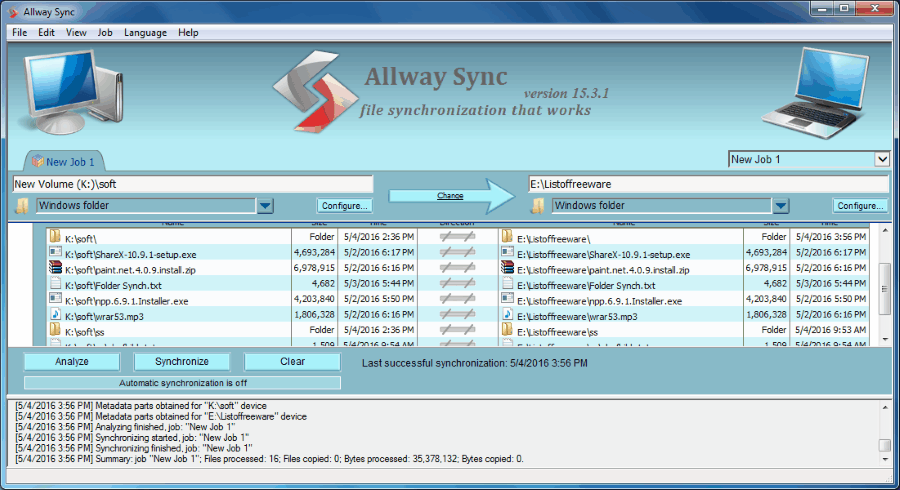Image resolution: width=900 pixels, height=490 pixels.
Task: Click direction indicator in paint.net.4.0.9.install.zip row
Action: (457, 267)
